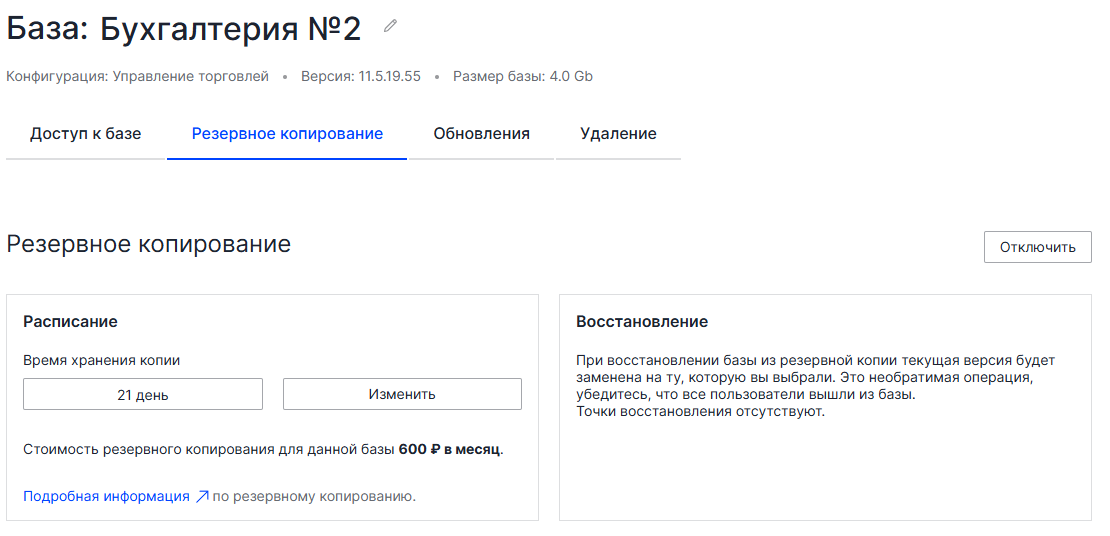Screen dimensions: 1110x536
Task: Switch to the Обновления tab
Action: [x=481, y=134]
